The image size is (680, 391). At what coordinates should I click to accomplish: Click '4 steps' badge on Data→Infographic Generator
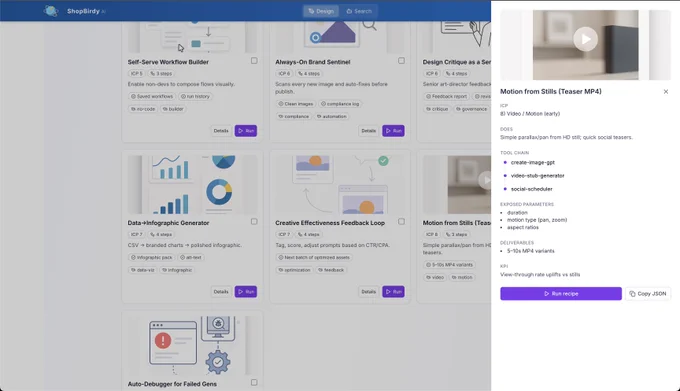coord(161,234)
